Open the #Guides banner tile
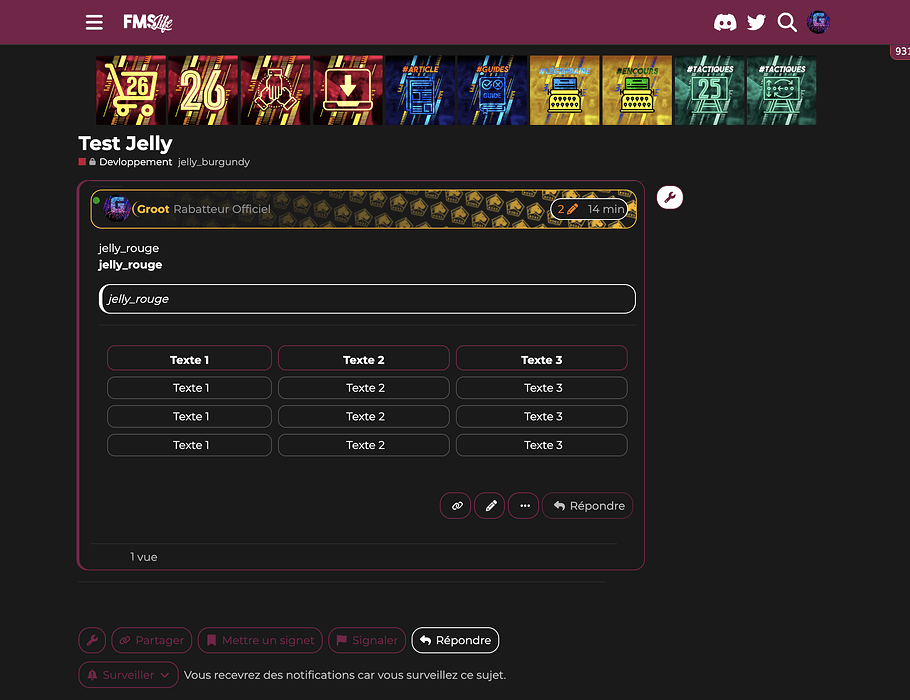Image resolution: width=910 pixels, height=700 pixels. tap(492, 90)
